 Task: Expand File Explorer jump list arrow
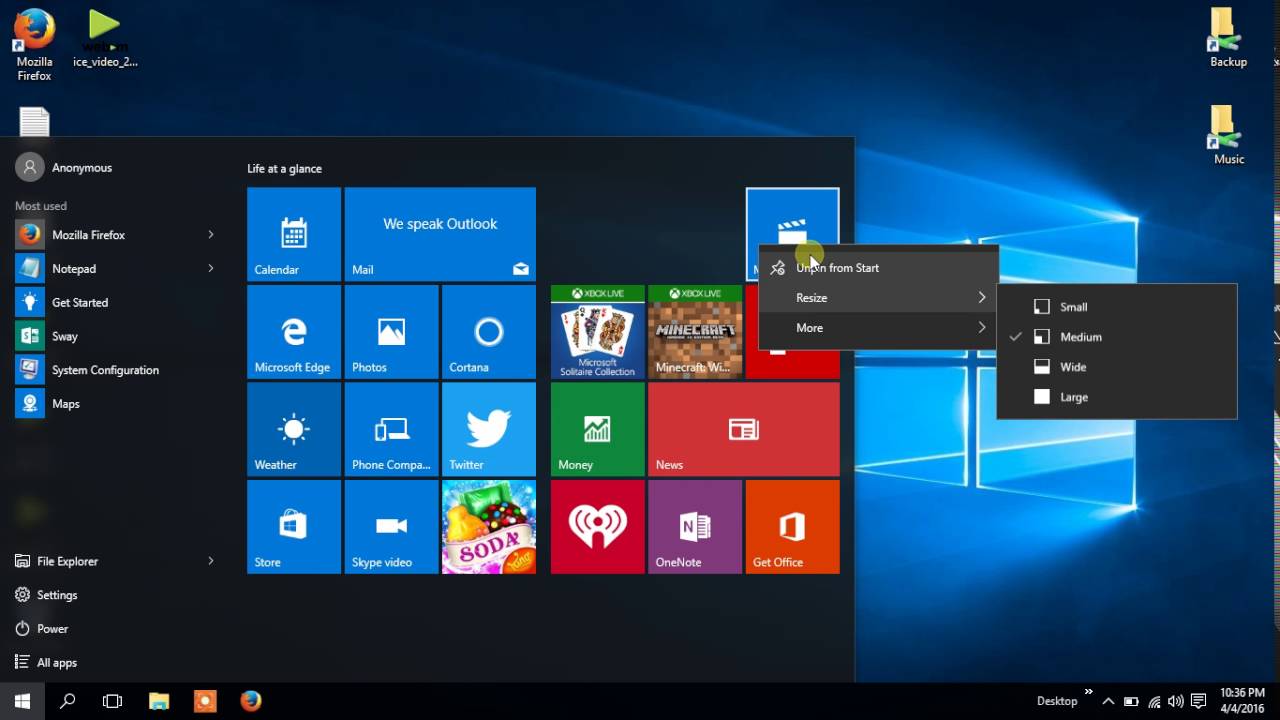pos(211,561)
